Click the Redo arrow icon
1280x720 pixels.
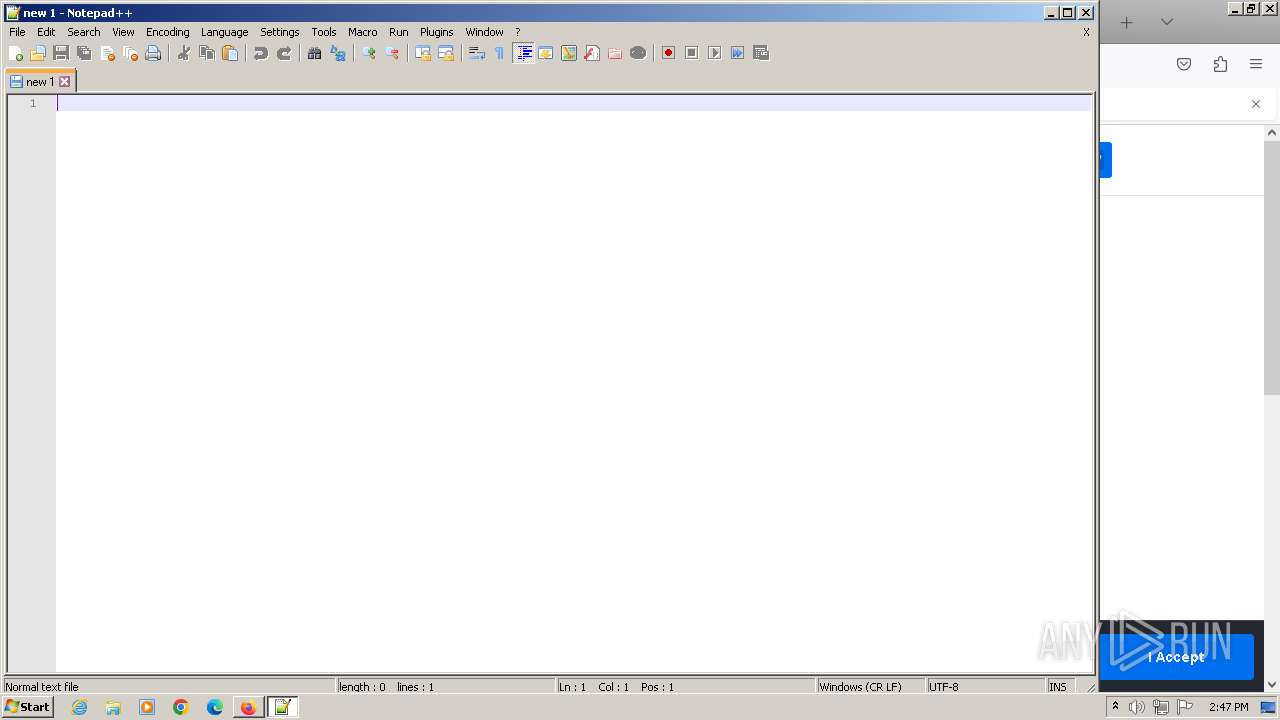[x=284, y=53]
